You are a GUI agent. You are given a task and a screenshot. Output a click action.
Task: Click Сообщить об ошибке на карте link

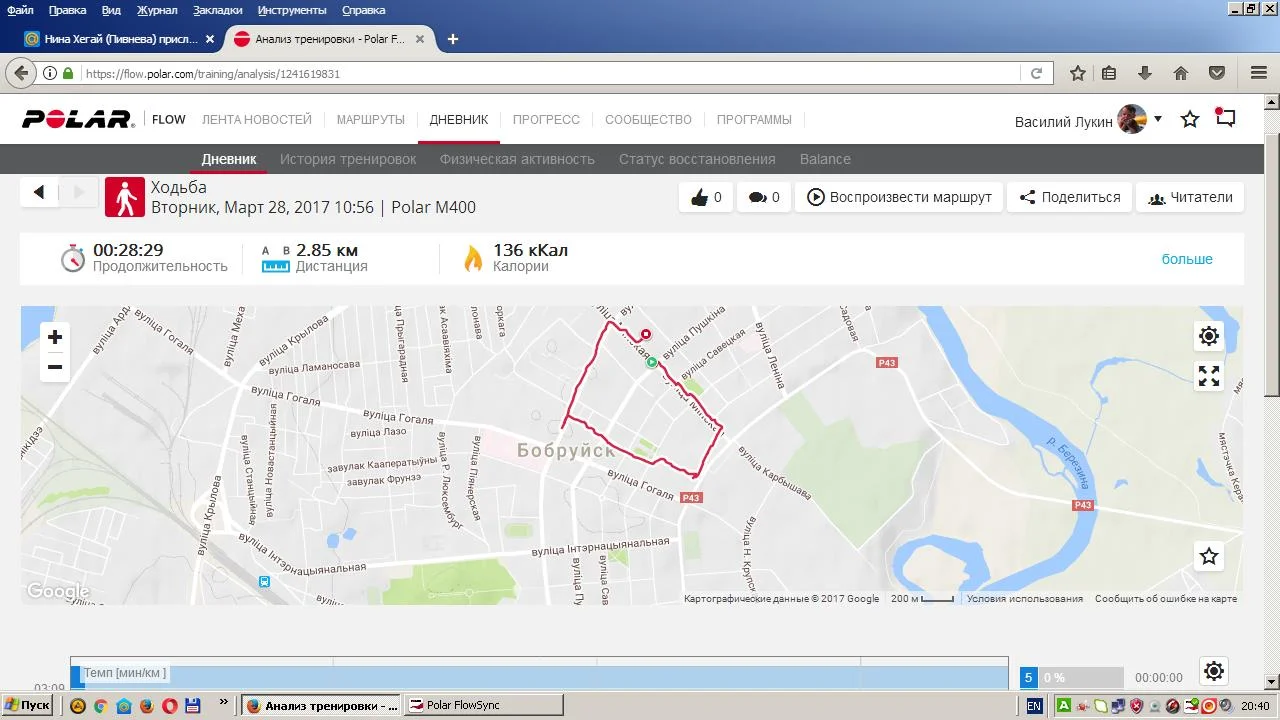point(1166,599)
